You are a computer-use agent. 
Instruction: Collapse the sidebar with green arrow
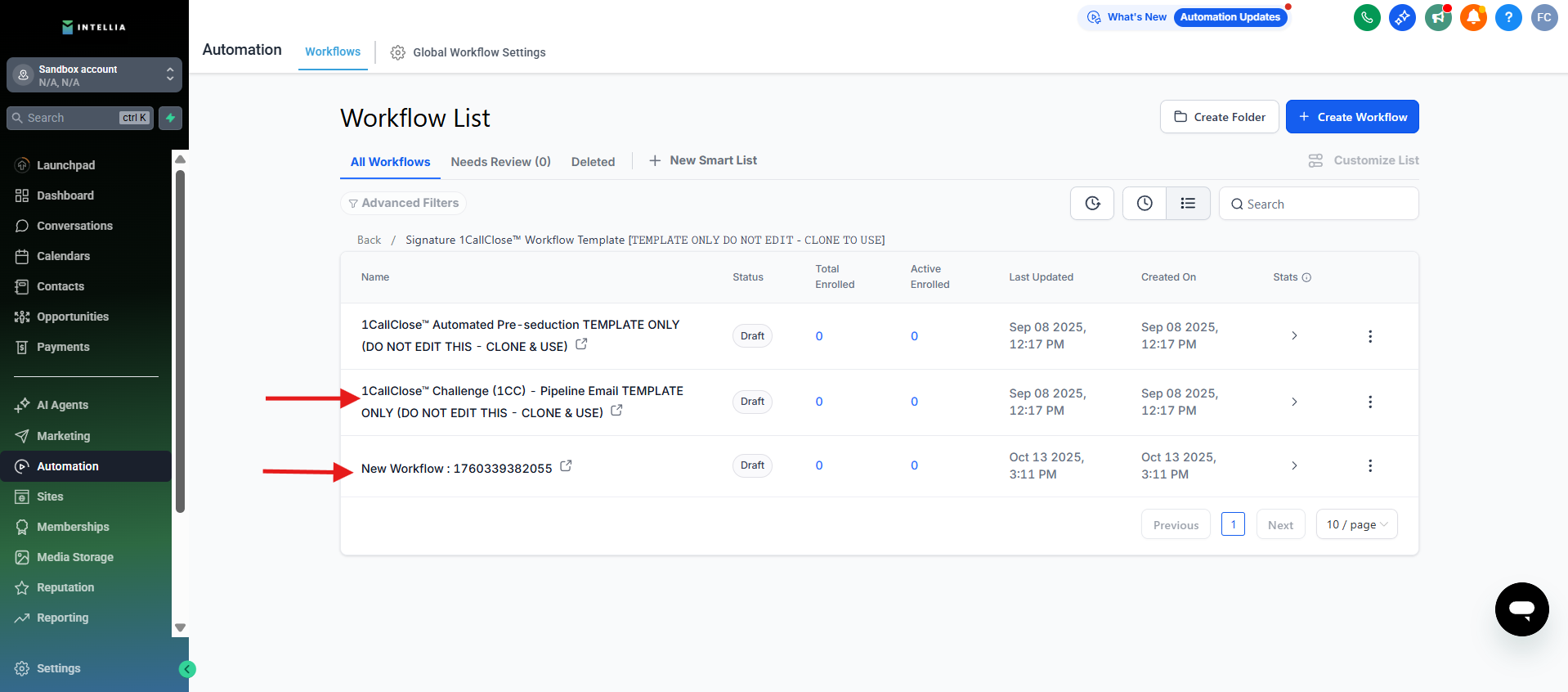pyautogui.click(x=187, y=669)
